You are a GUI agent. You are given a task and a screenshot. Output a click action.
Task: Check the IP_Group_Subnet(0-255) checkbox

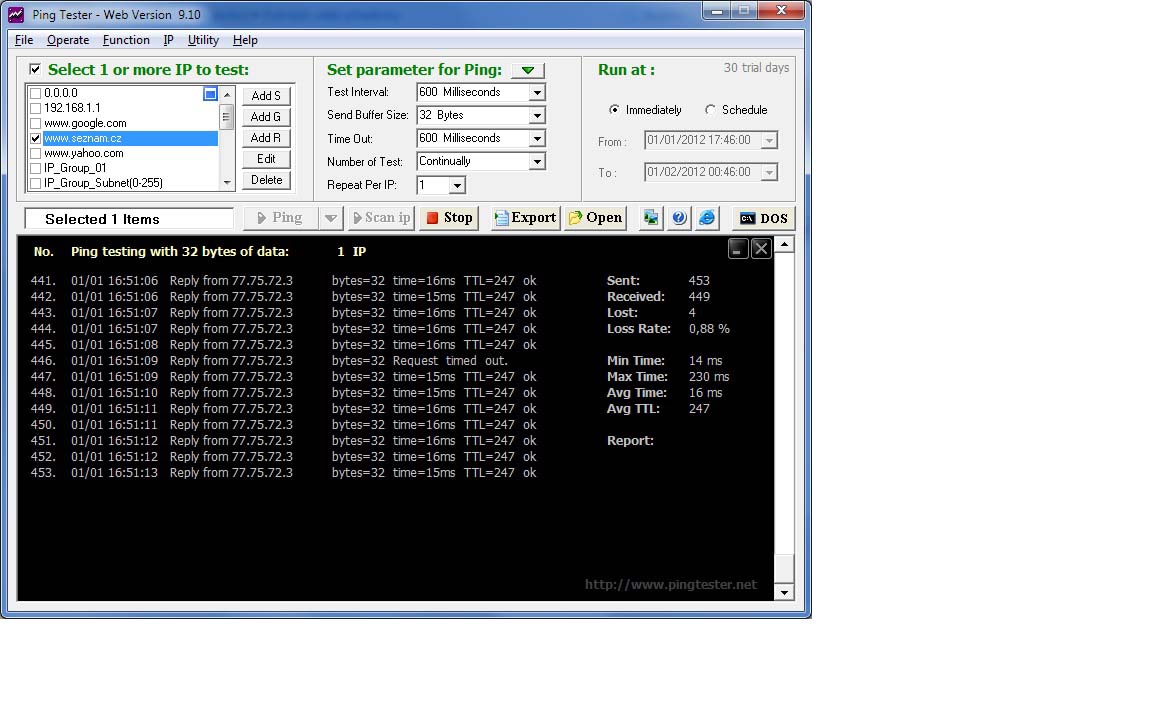pyautogui.click(x=35, y=183)
